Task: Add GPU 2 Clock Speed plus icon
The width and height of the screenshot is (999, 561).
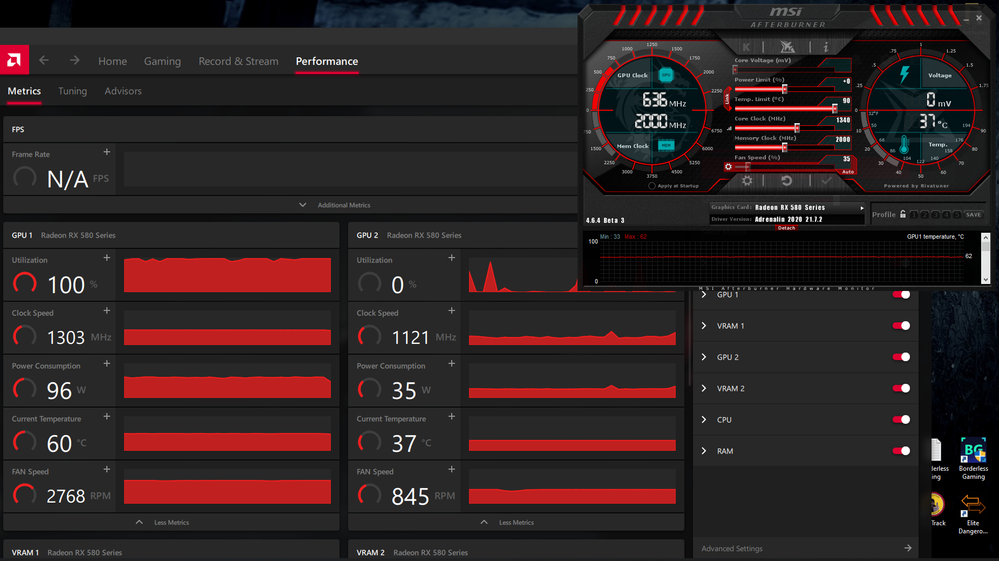Action: click(452, 311)
